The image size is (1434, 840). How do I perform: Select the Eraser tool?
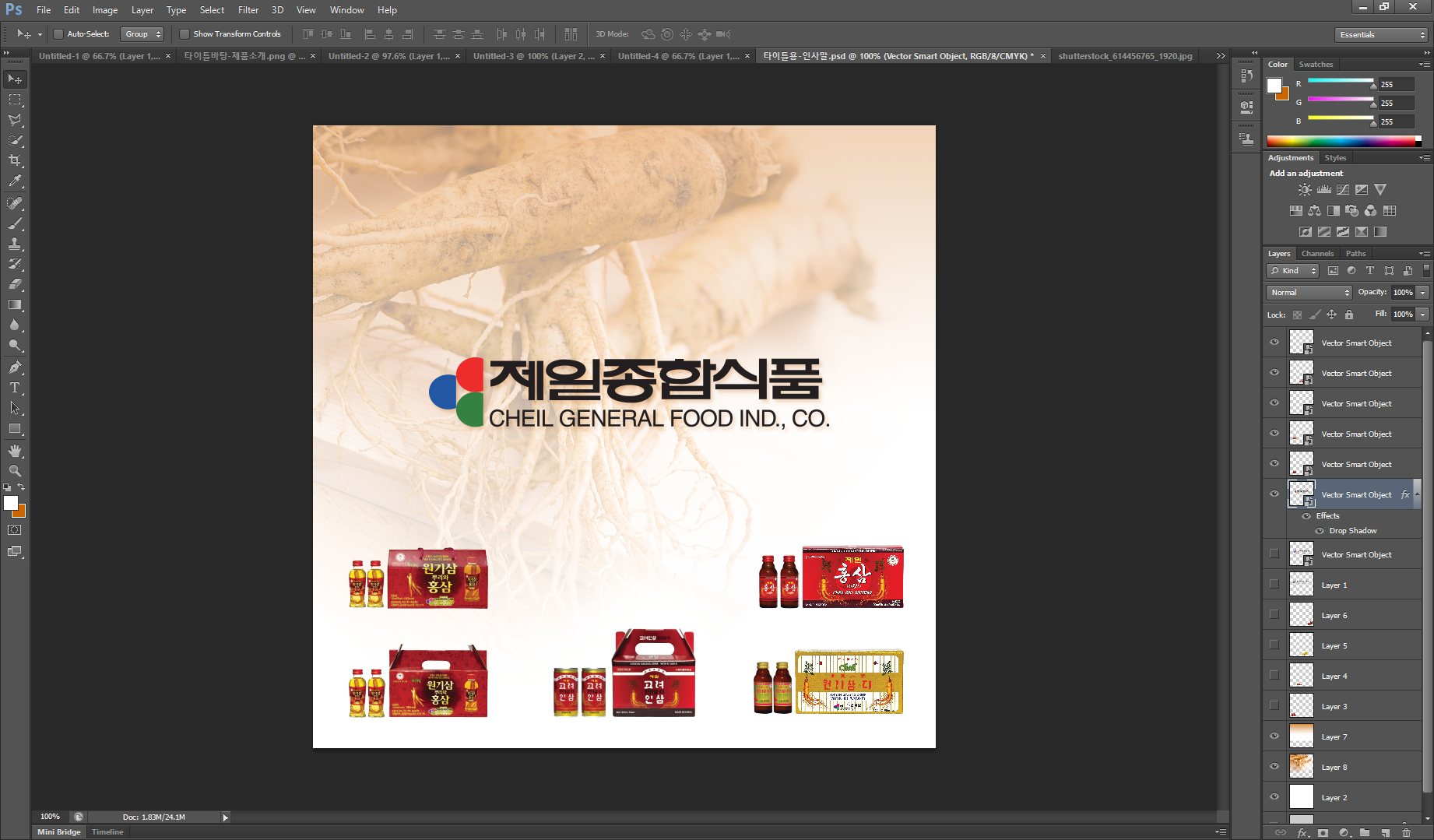15,284
